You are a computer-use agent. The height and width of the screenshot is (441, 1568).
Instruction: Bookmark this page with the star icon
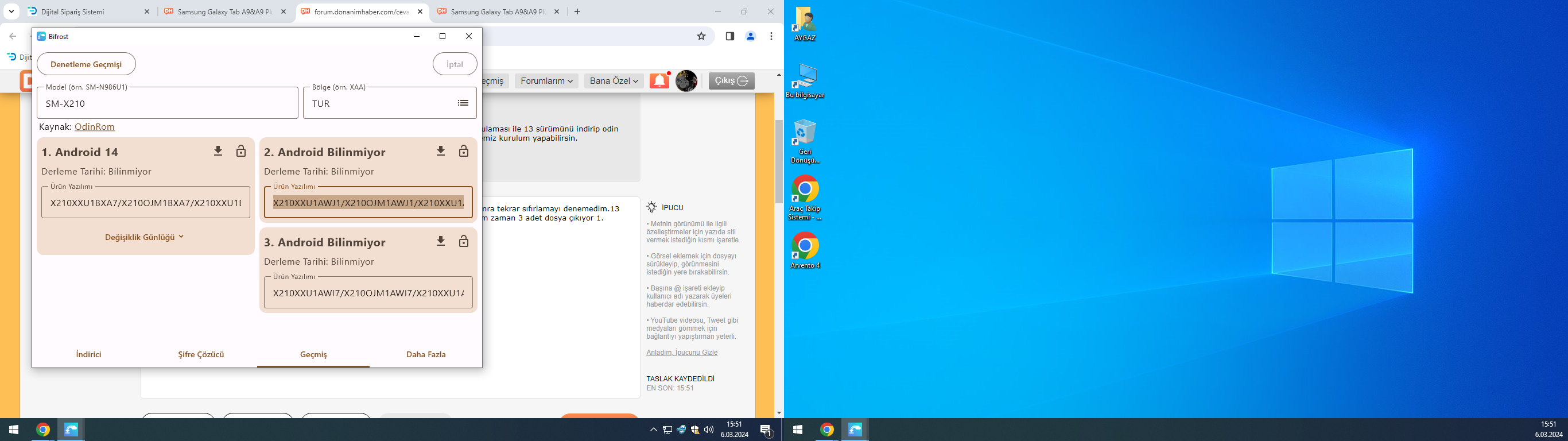pos(701,36)
